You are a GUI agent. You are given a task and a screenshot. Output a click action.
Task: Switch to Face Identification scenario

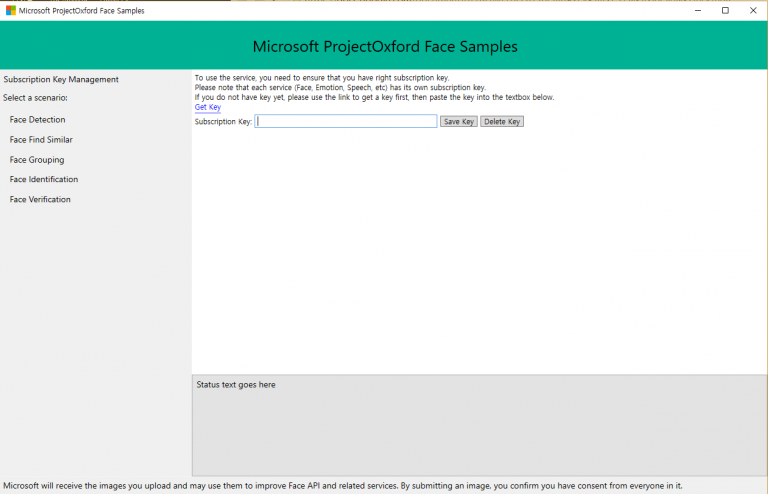44,180
